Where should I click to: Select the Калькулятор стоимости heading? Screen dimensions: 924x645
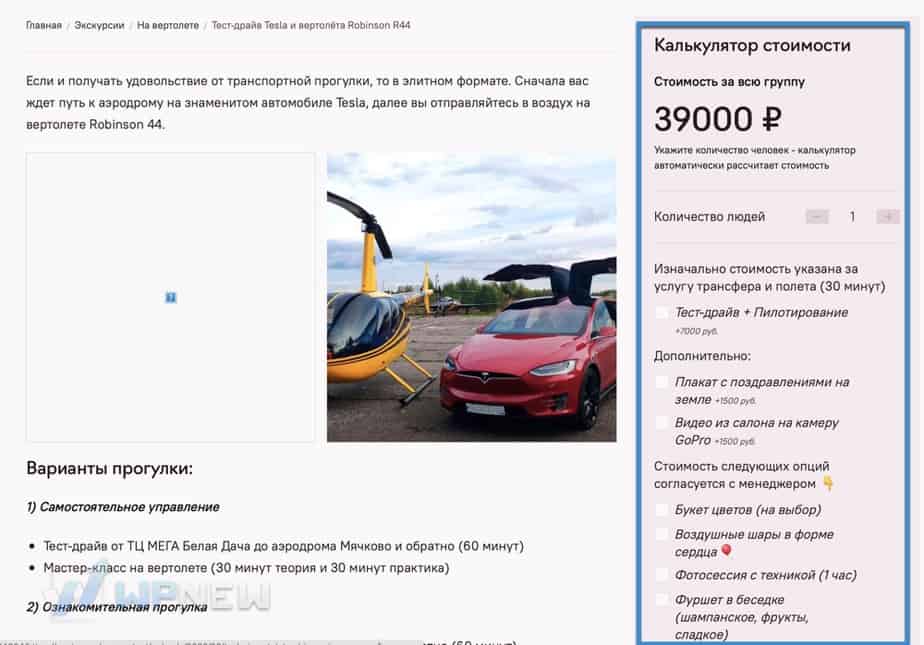[752, 45]
